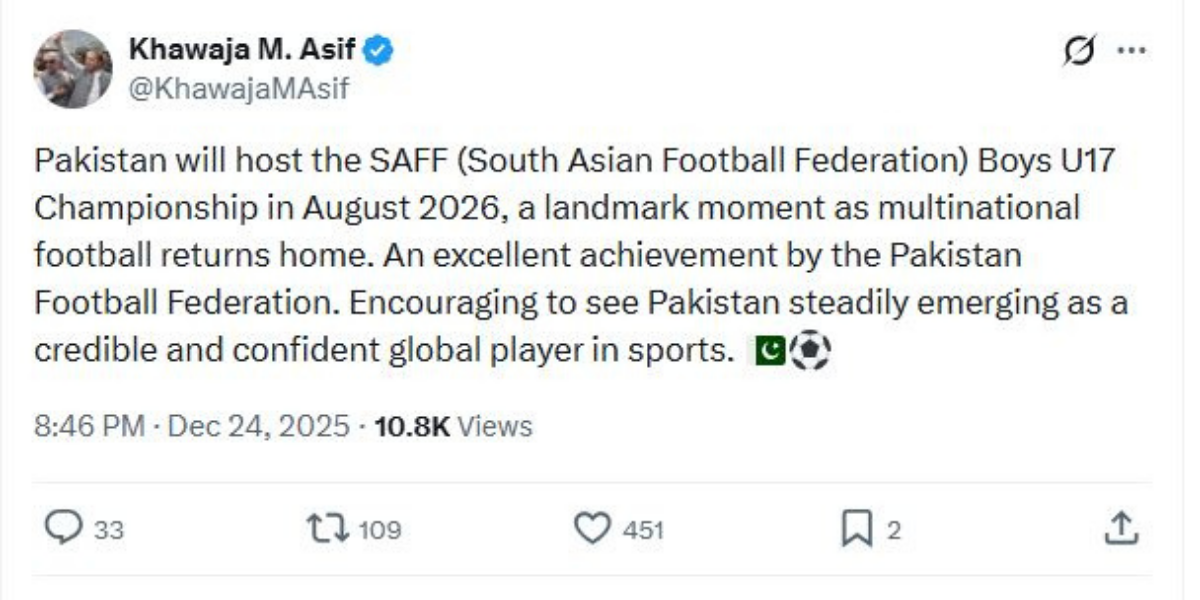Image resolution: width=1200 pixels, height=600 pixels.
Task: Bookmark this post using the bookmark icon
Action: click(856, 528)
